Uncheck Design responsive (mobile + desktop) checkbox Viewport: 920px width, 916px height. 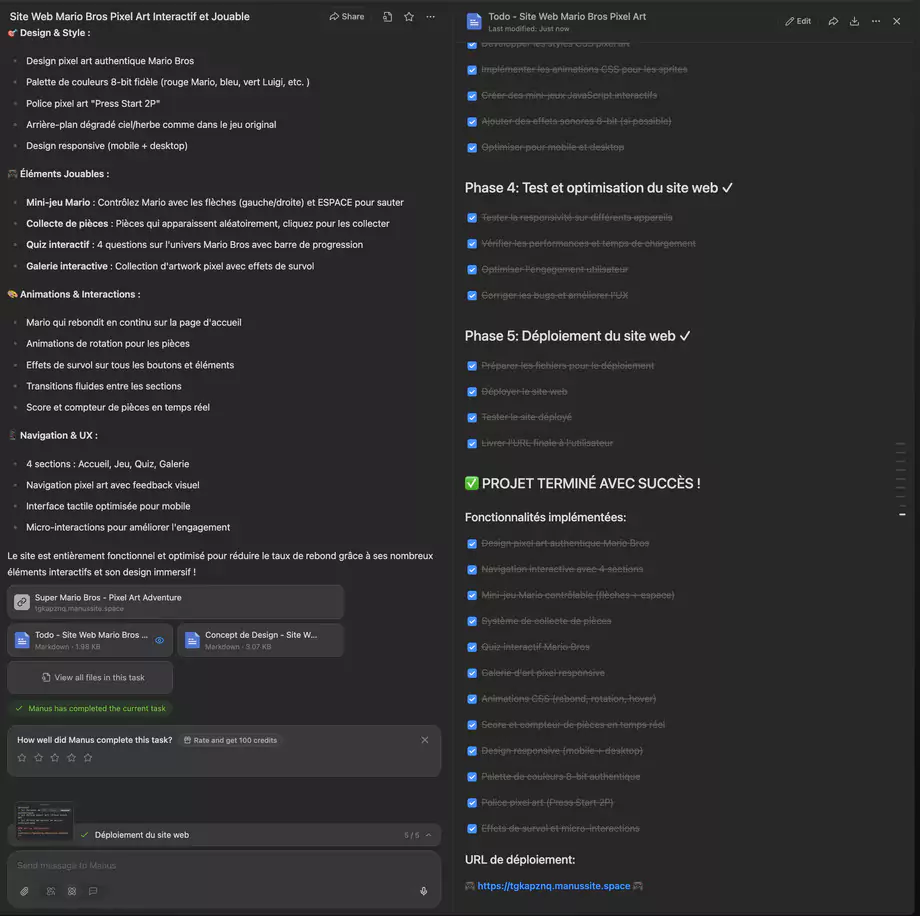coord(472,751)
